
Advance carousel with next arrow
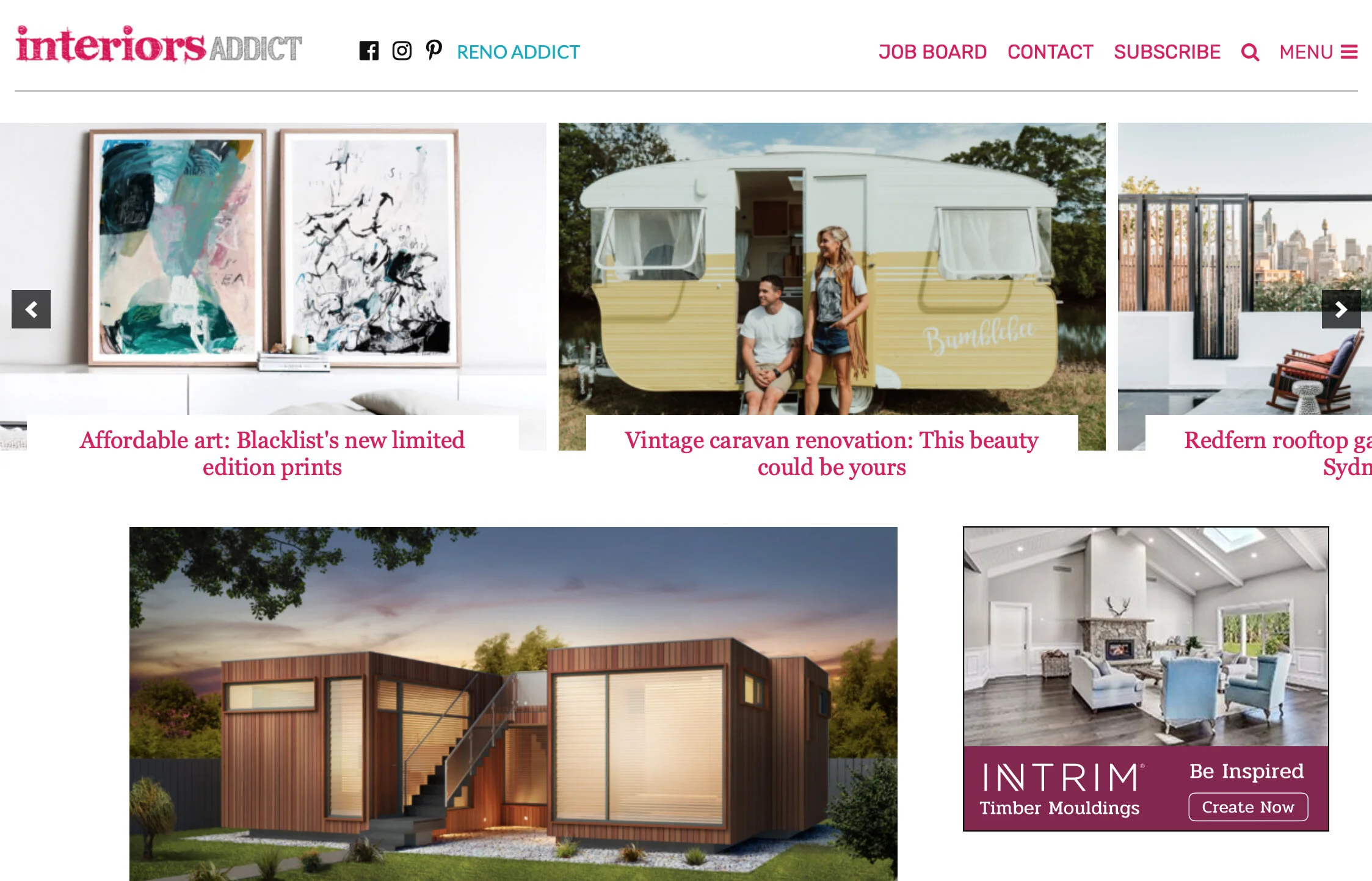click(1341, 310)
